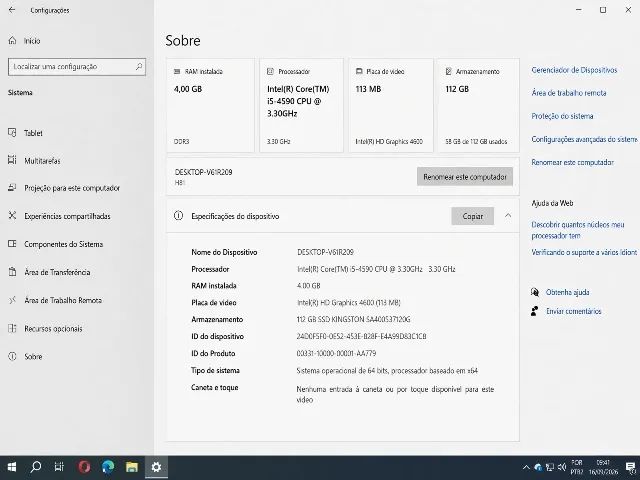Select the Processador card
640x480 pixels.
[x=301, y=105]
